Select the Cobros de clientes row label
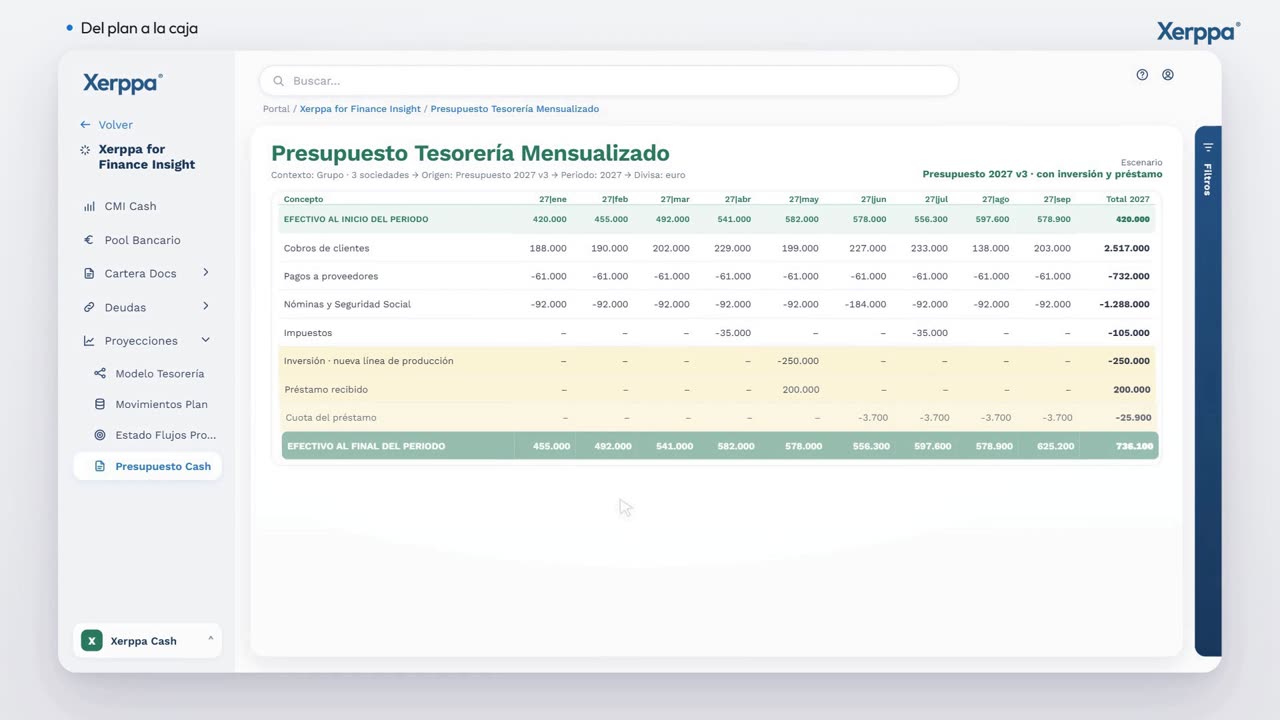The image size is (1280, 720). tap(326, 248)
